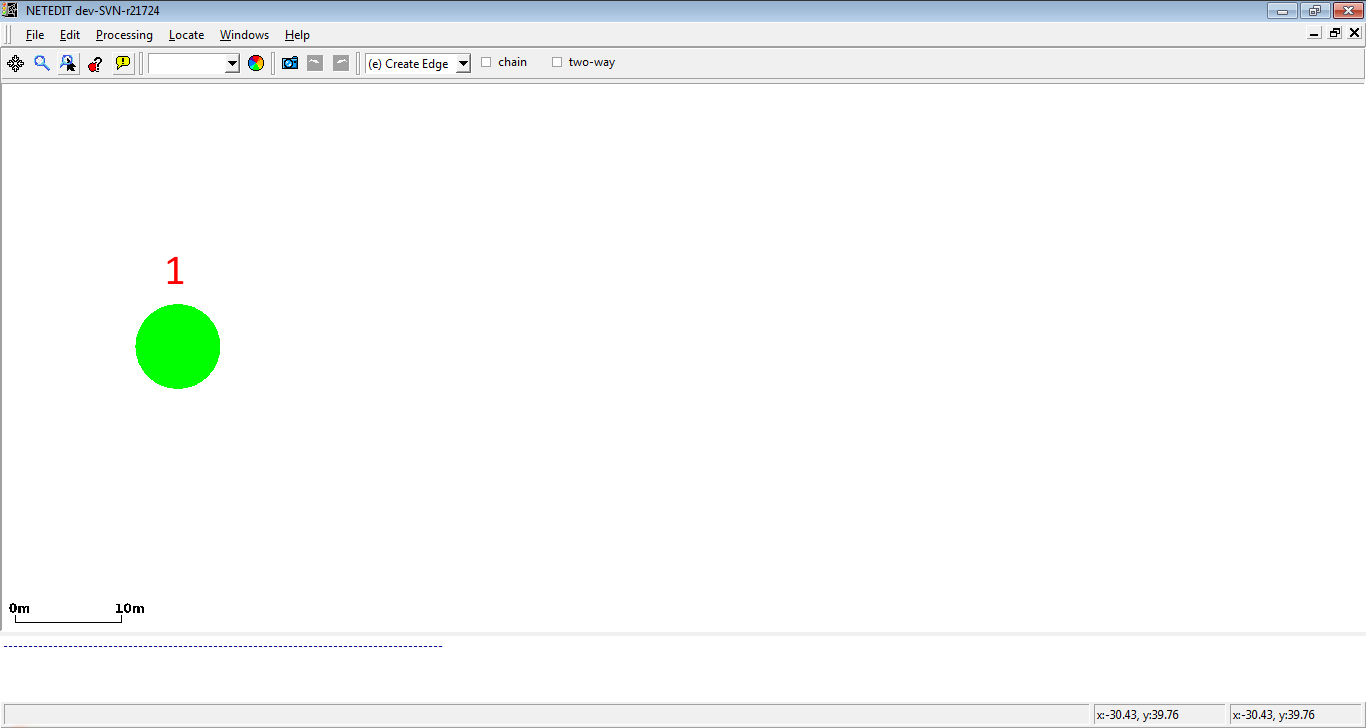This screenshot has width=1366, height=728.
Task: Toggle the yellow tooltip speech bubble icon
Action: 123,63
